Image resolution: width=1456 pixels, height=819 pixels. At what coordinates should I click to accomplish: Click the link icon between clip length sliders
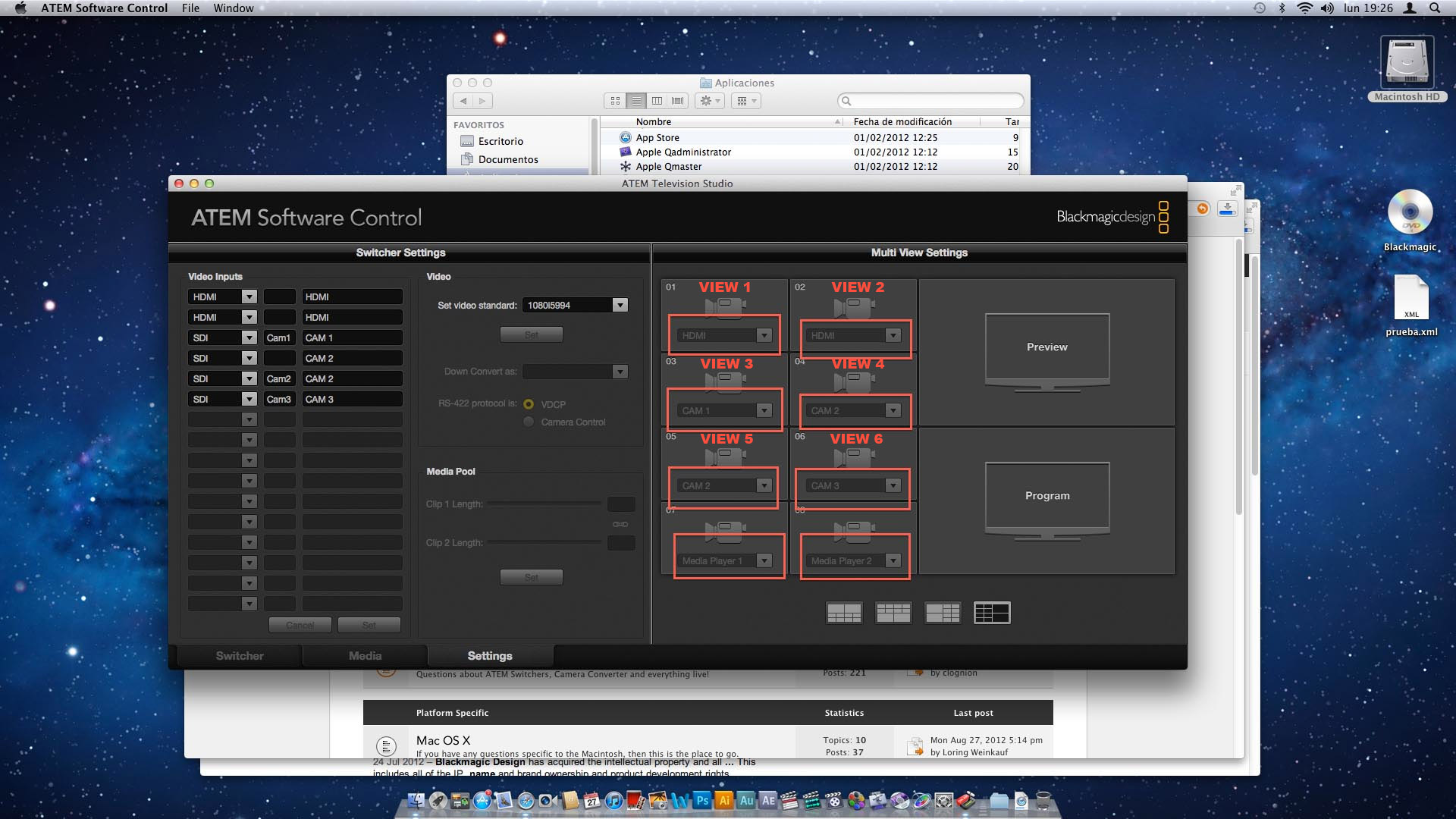point(620,524)
